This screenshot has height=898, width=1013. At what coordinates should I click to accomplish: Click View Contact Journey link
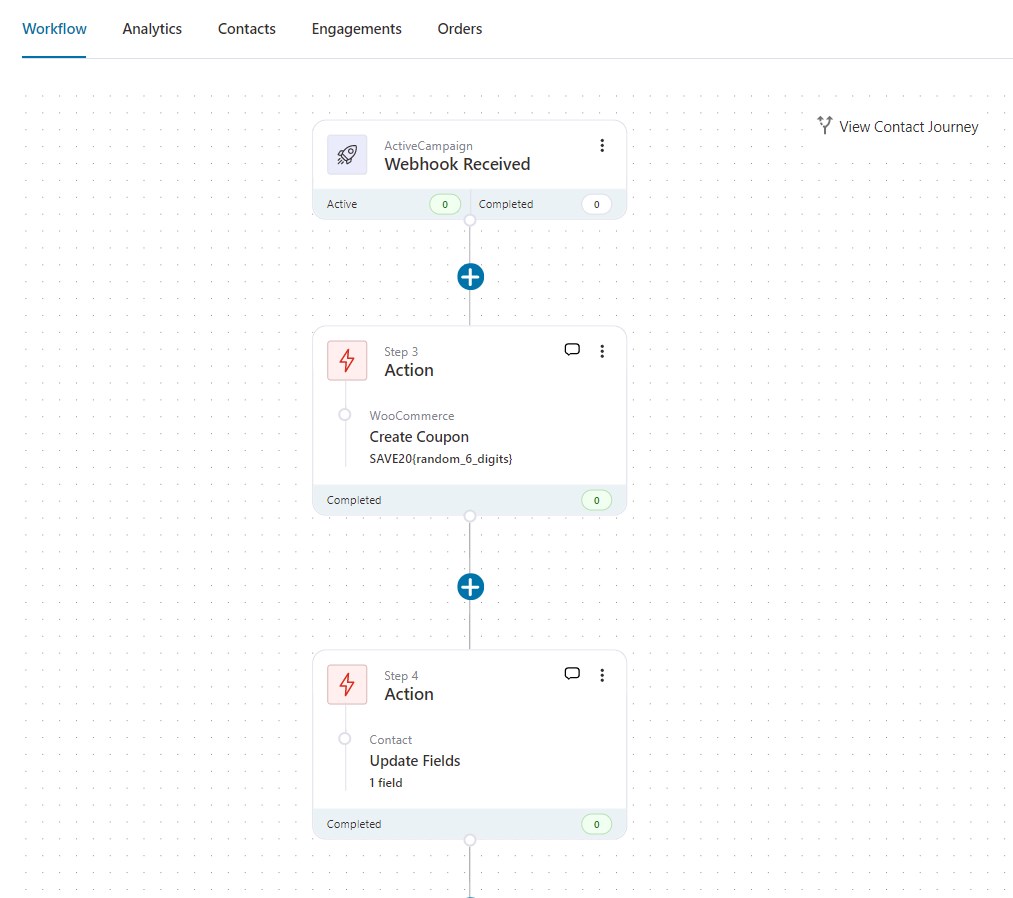pyautogui.click(x=898, y=127)
